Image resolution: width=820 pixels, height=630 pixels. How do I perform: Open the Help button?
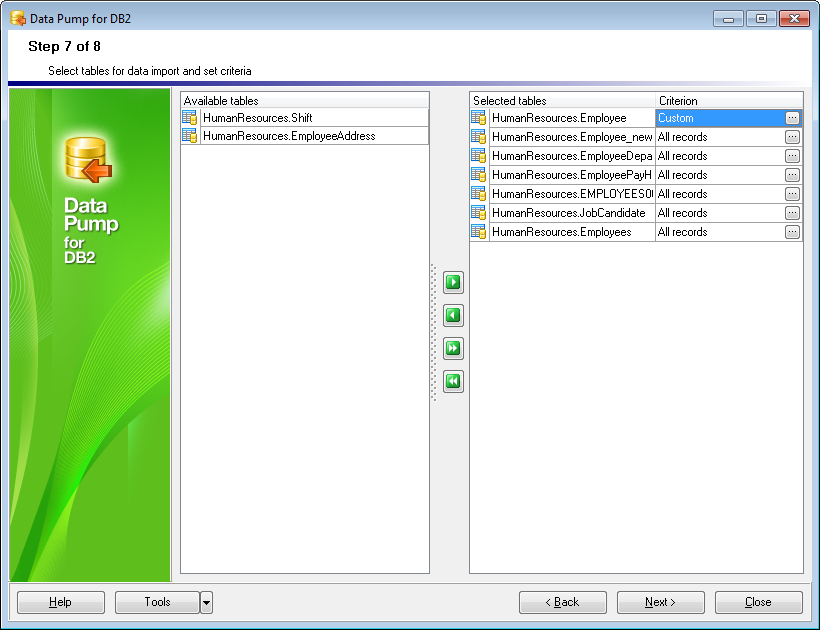tap(61, 602)
